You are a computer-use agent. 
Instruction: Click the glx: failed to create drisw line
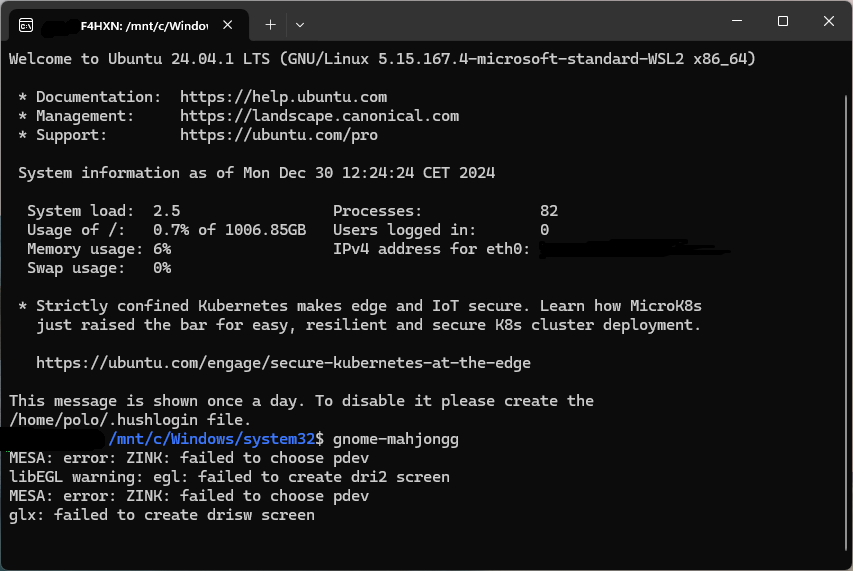162,515
